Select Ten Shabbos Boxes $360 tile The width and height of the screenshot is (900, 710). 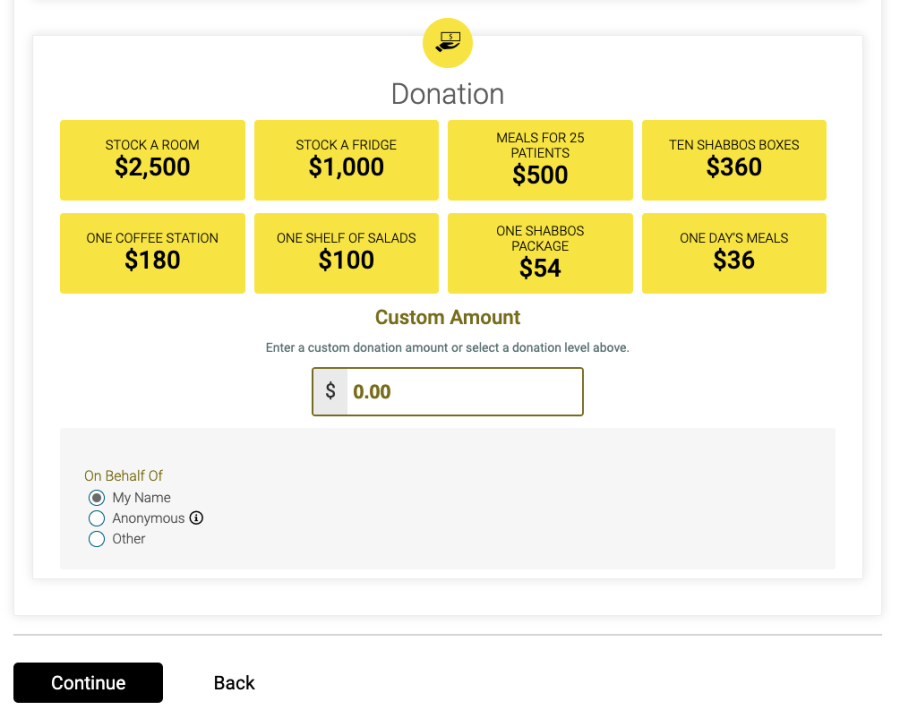(x=734, y=160)
